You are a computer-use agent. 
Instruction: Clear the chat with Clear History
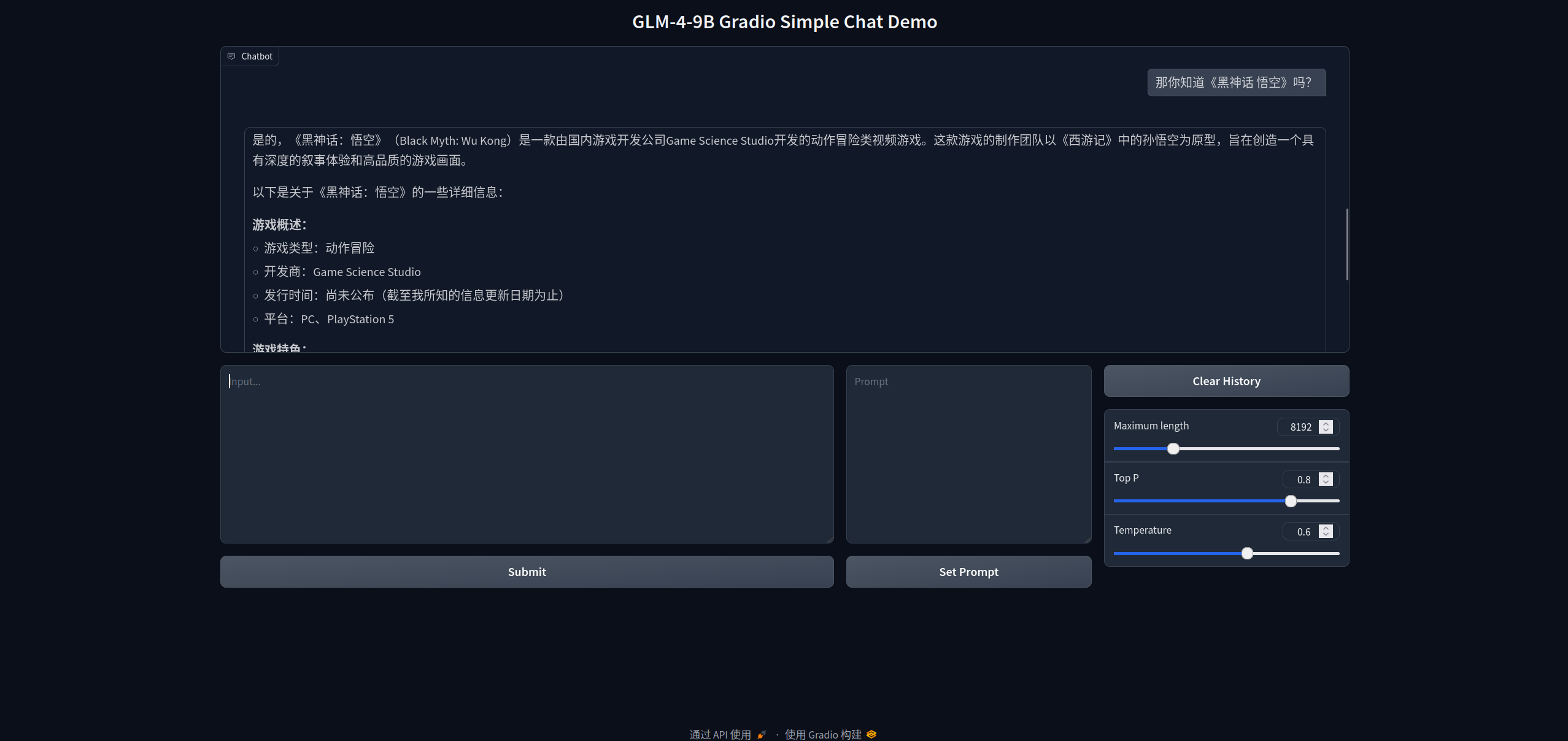point(1226,381)
